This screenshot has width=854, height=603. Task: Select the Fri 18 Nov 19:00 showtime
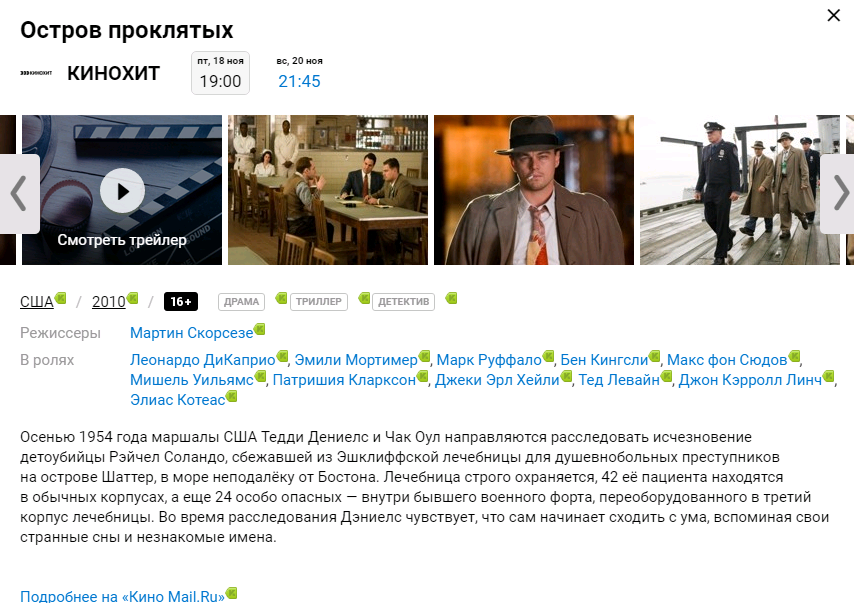point(220,73)
